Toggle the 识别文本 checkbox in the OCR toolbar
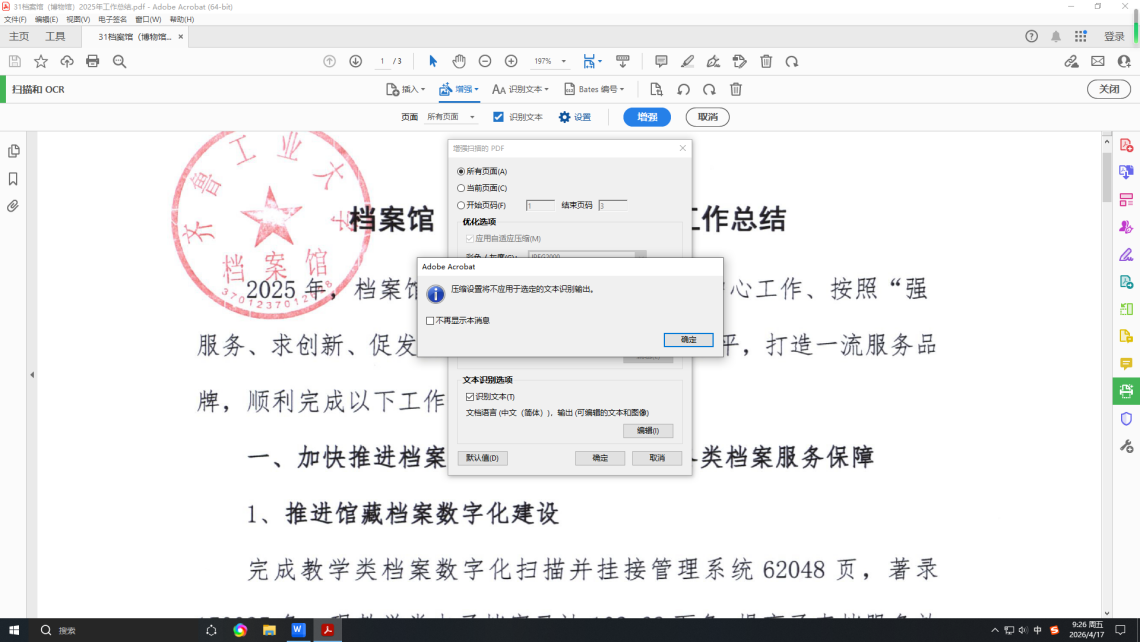This screenshot has height=642, width=1140. click(499, 117)
